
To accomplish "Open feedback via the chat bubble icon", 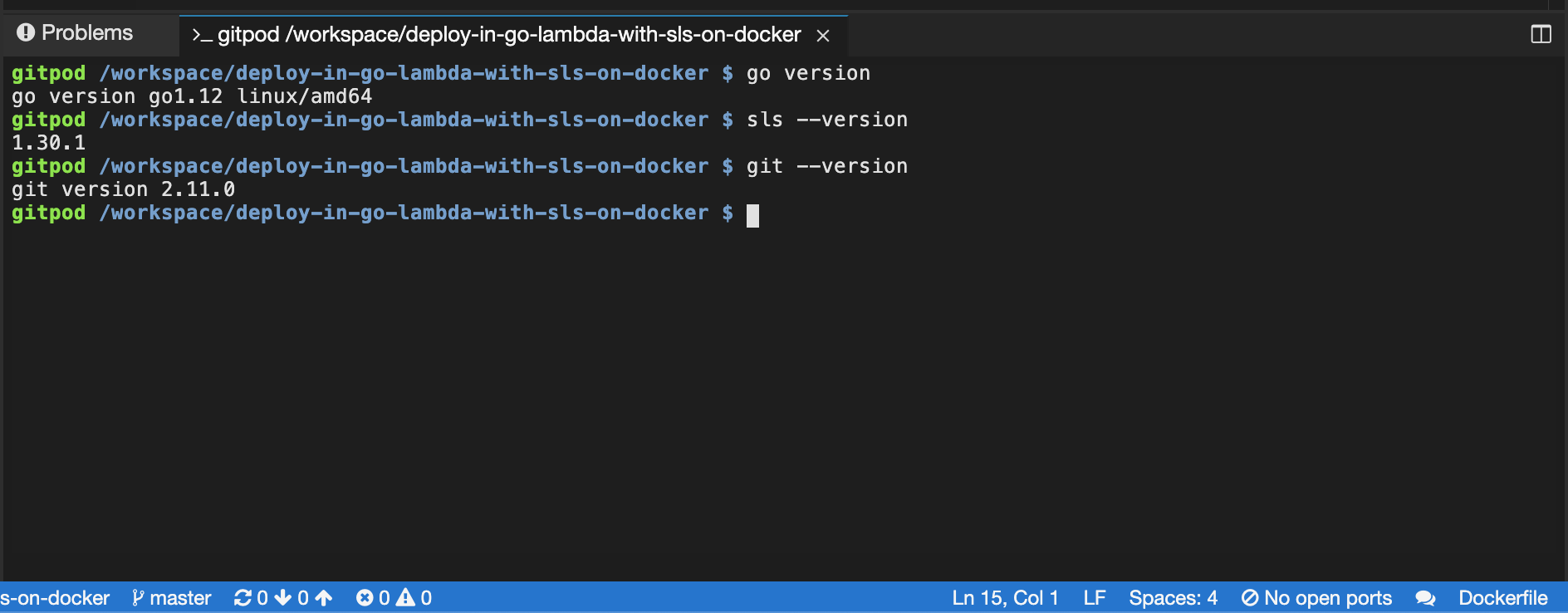I will tap(1426, 597).
